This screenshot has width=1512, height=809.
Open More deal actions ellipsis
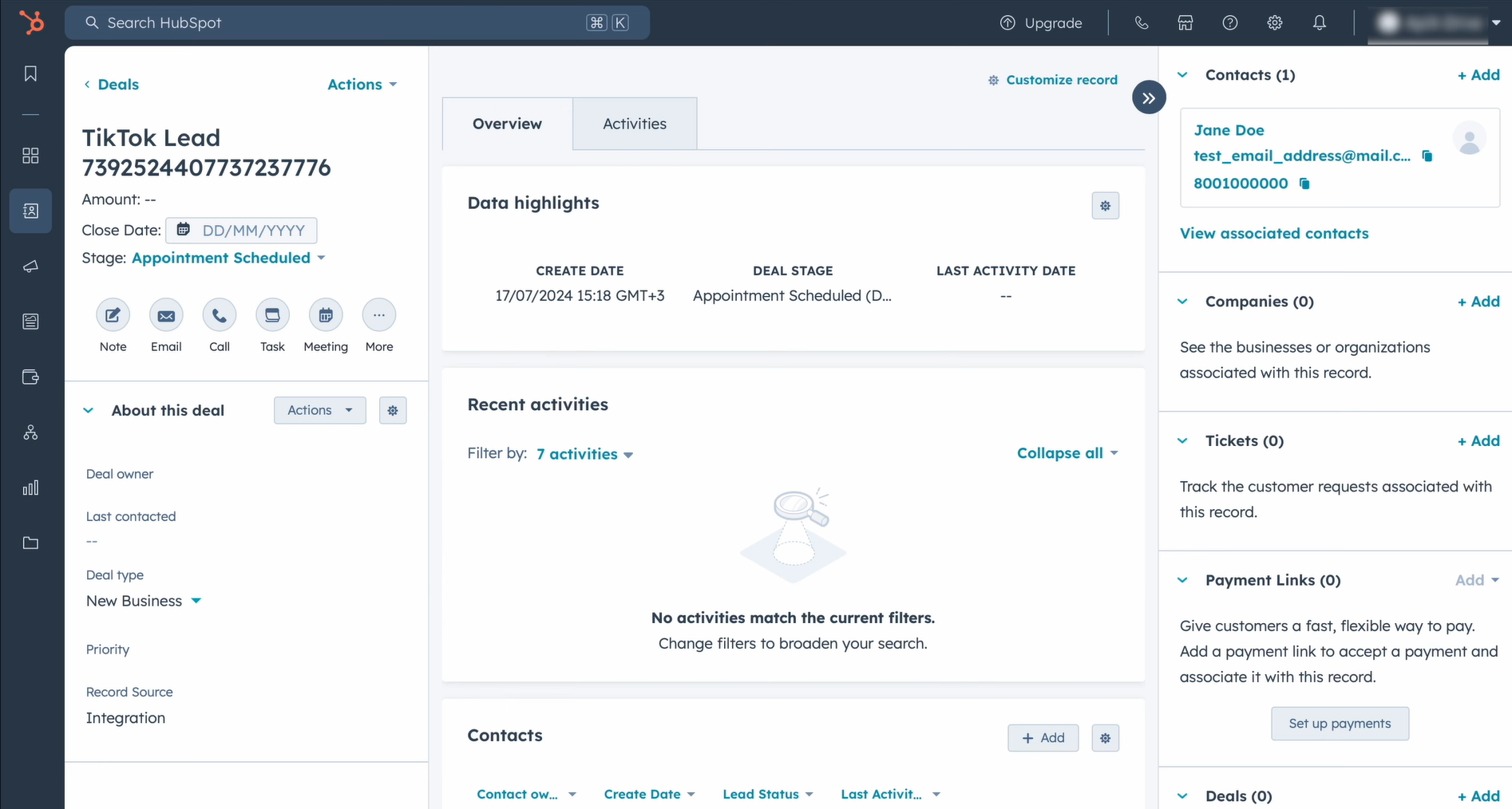coord(379,315)
